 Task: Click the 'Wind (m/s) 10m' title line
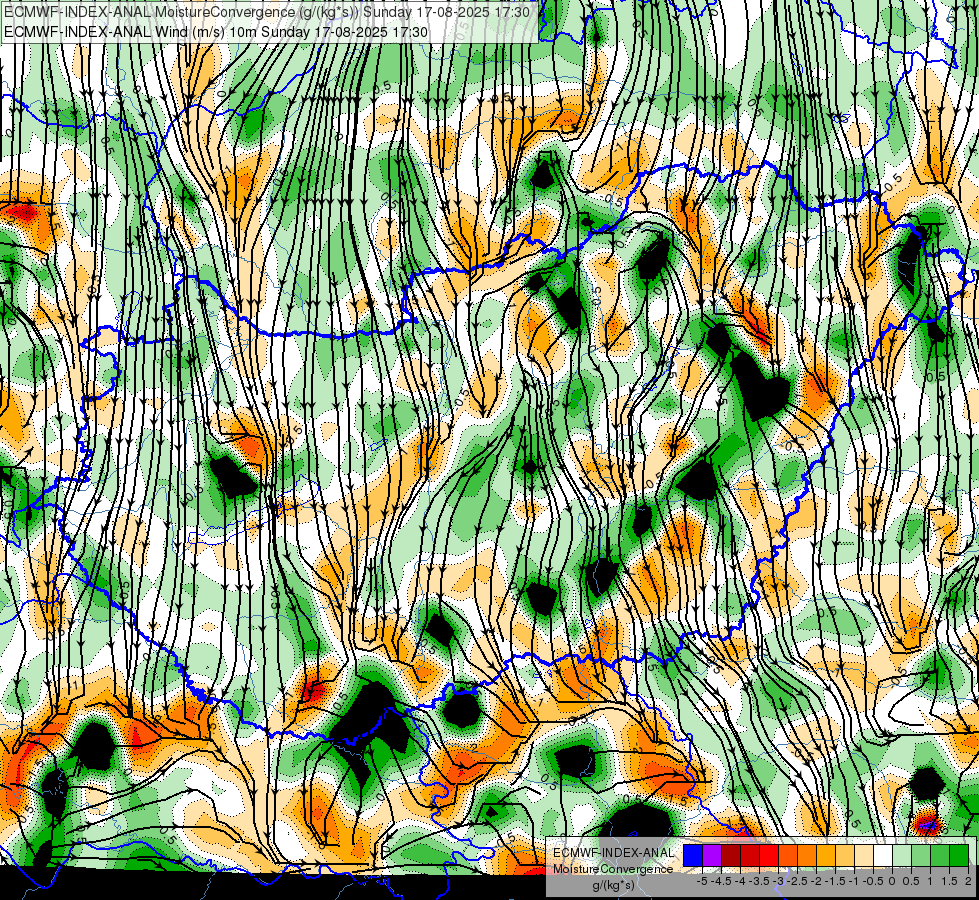click(x=216, y=31)
